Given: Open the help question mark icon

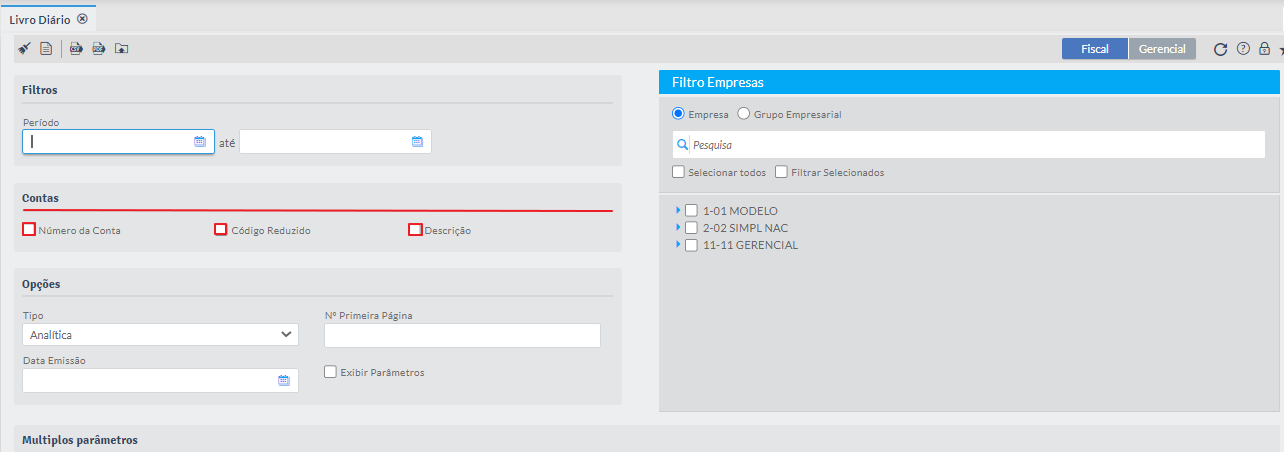Looking at the screenshot, I should pos(1243,48).
